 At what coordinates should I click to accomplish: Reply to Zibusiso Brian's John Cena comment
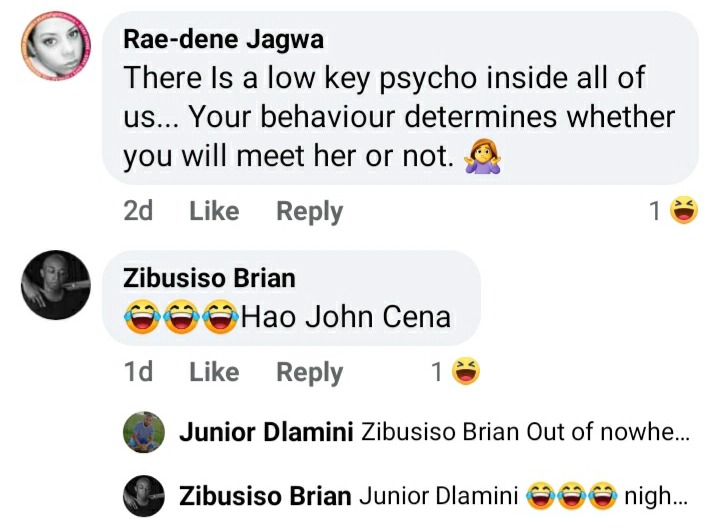(x=309, y=373)
